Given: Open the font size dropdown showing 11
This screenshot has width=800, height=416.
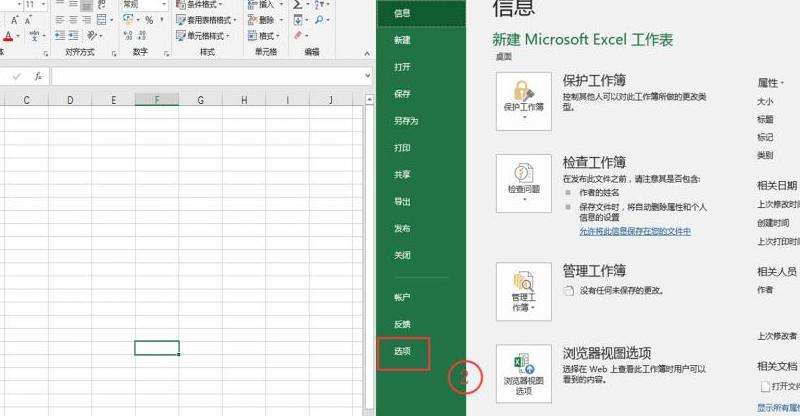Looking at the screenshot, I should pos(43,4).
